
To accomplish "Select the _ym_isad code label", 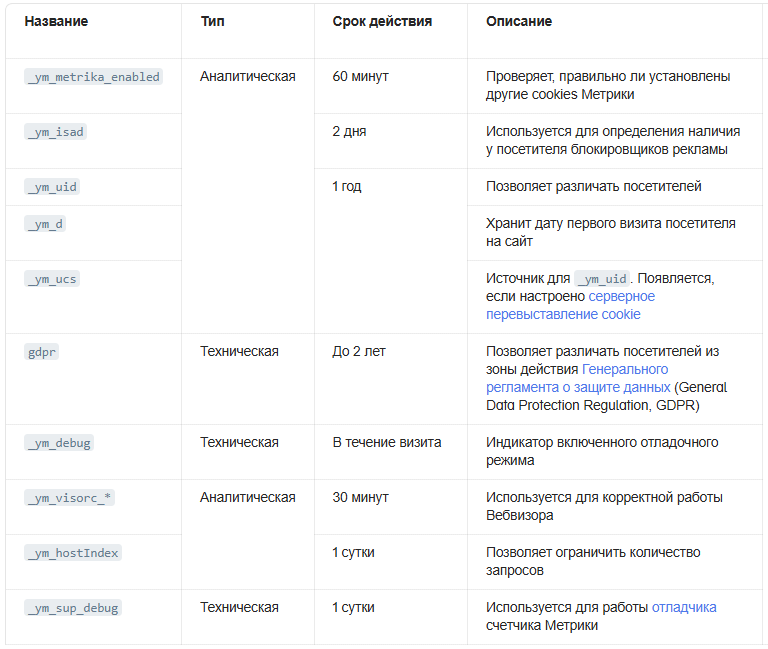I will (x=55, y=132).
